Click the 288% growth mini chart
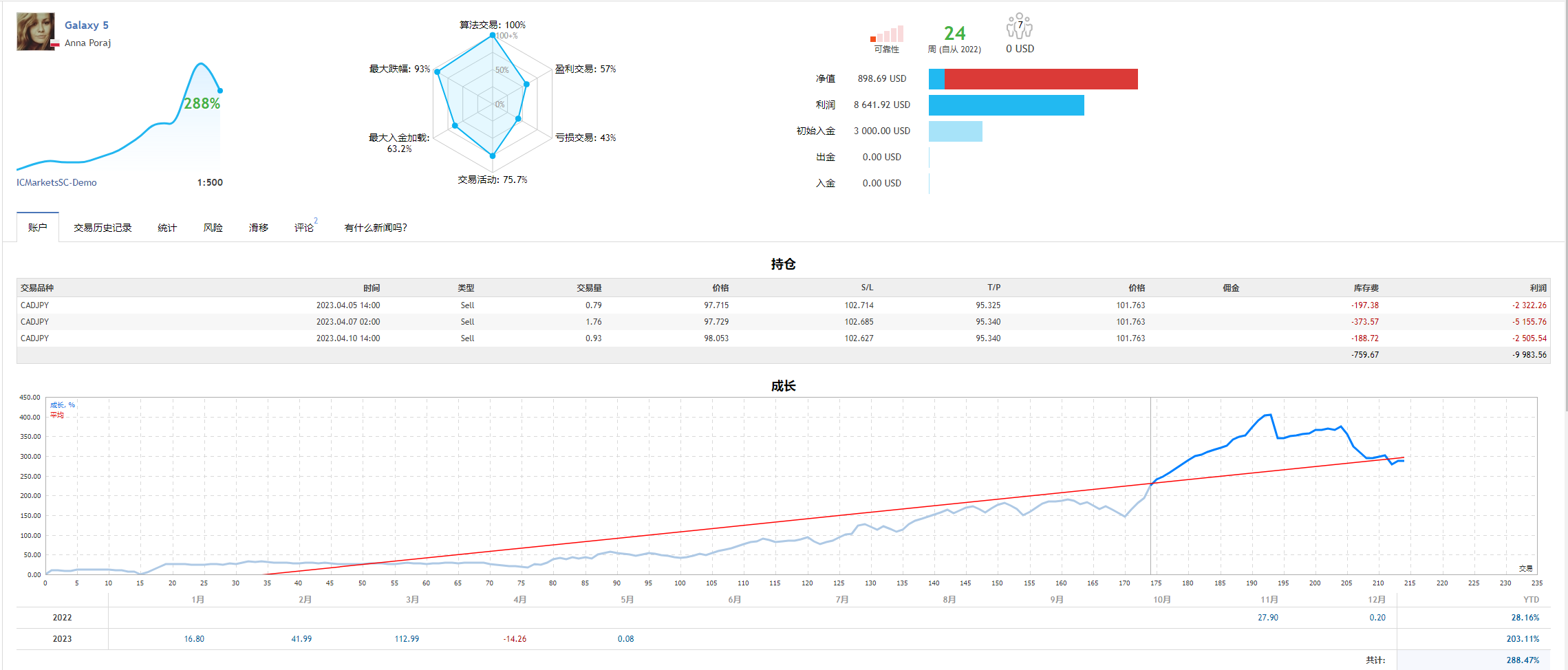The height and width of the screenshot is (670, 1568). [x=118, y=116]
